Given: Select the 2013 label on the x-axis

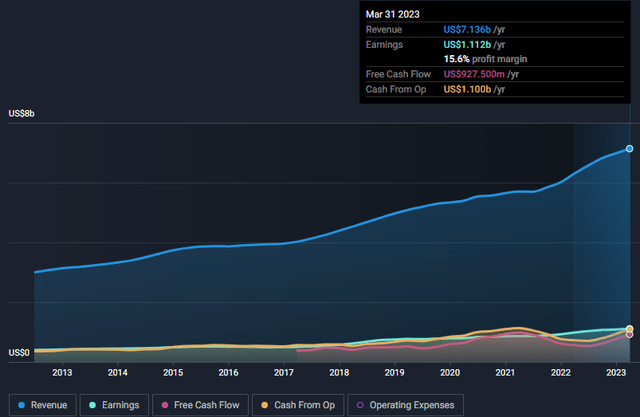Looking at the screenshot, I should 62,373.
